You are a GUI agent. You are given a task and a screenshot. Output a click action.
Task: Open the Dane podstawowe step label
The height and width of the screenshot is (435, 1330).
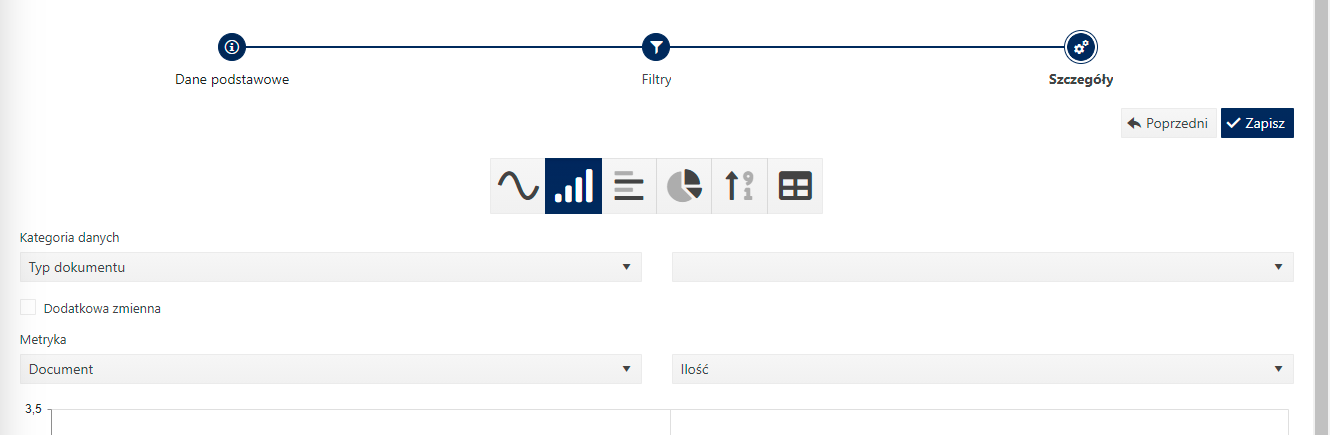[232, 79]
